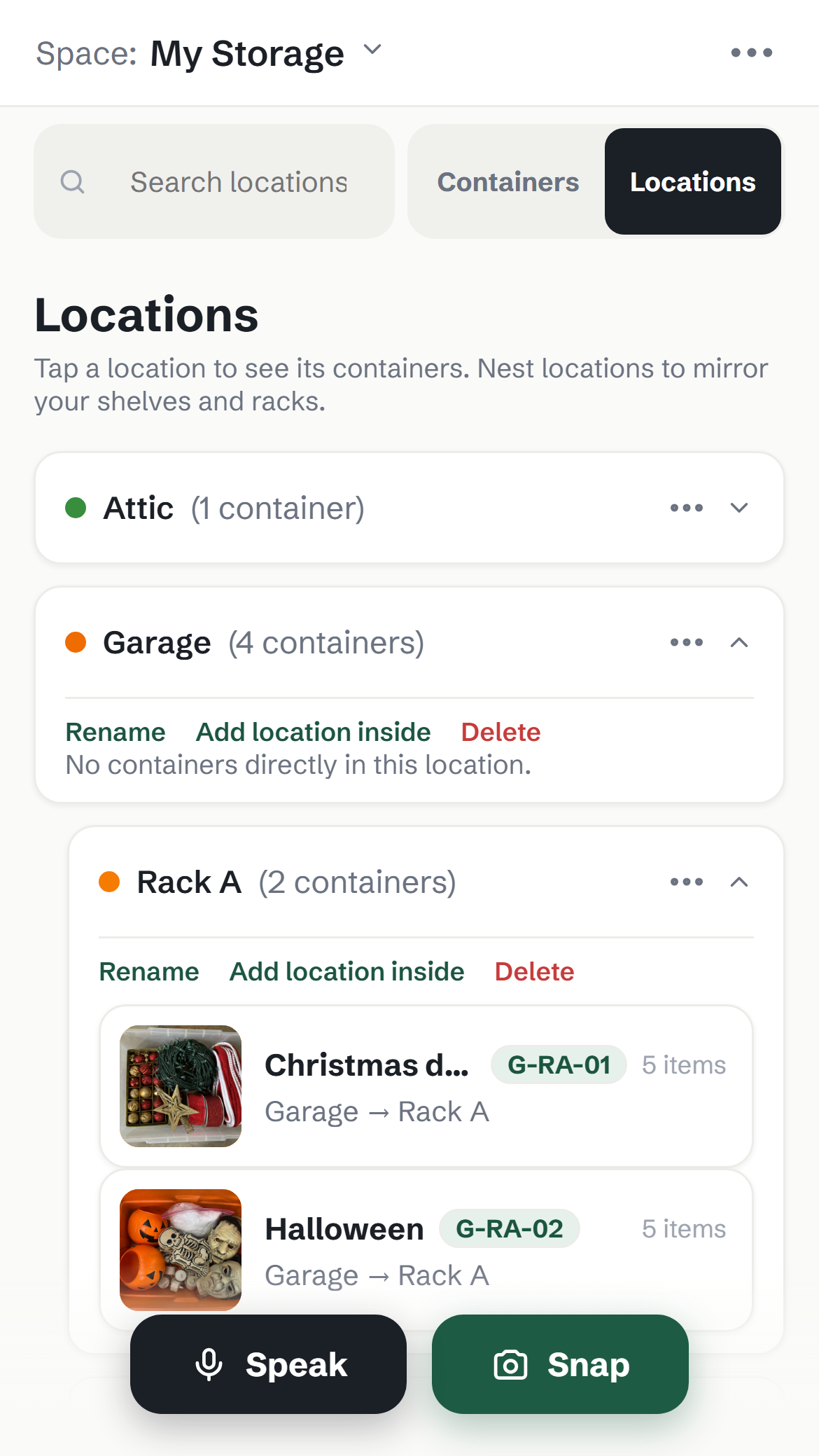Collapse the Garage location
Viewport: 819px width, 1456px height.
coord(739,642)
